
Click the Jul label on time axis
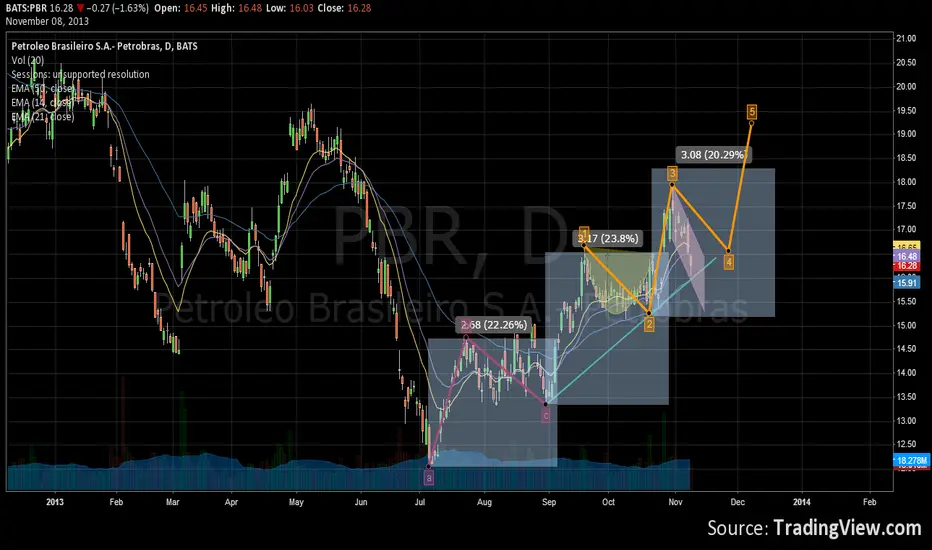coord(420,502)
